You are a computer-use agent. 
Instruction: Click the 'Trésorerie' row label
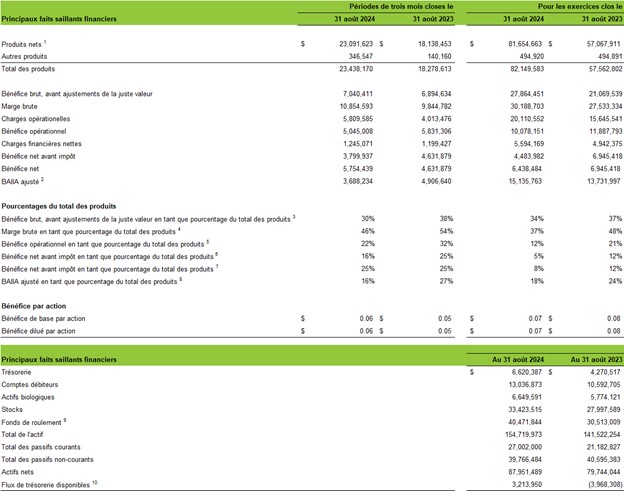coord(16,372)
